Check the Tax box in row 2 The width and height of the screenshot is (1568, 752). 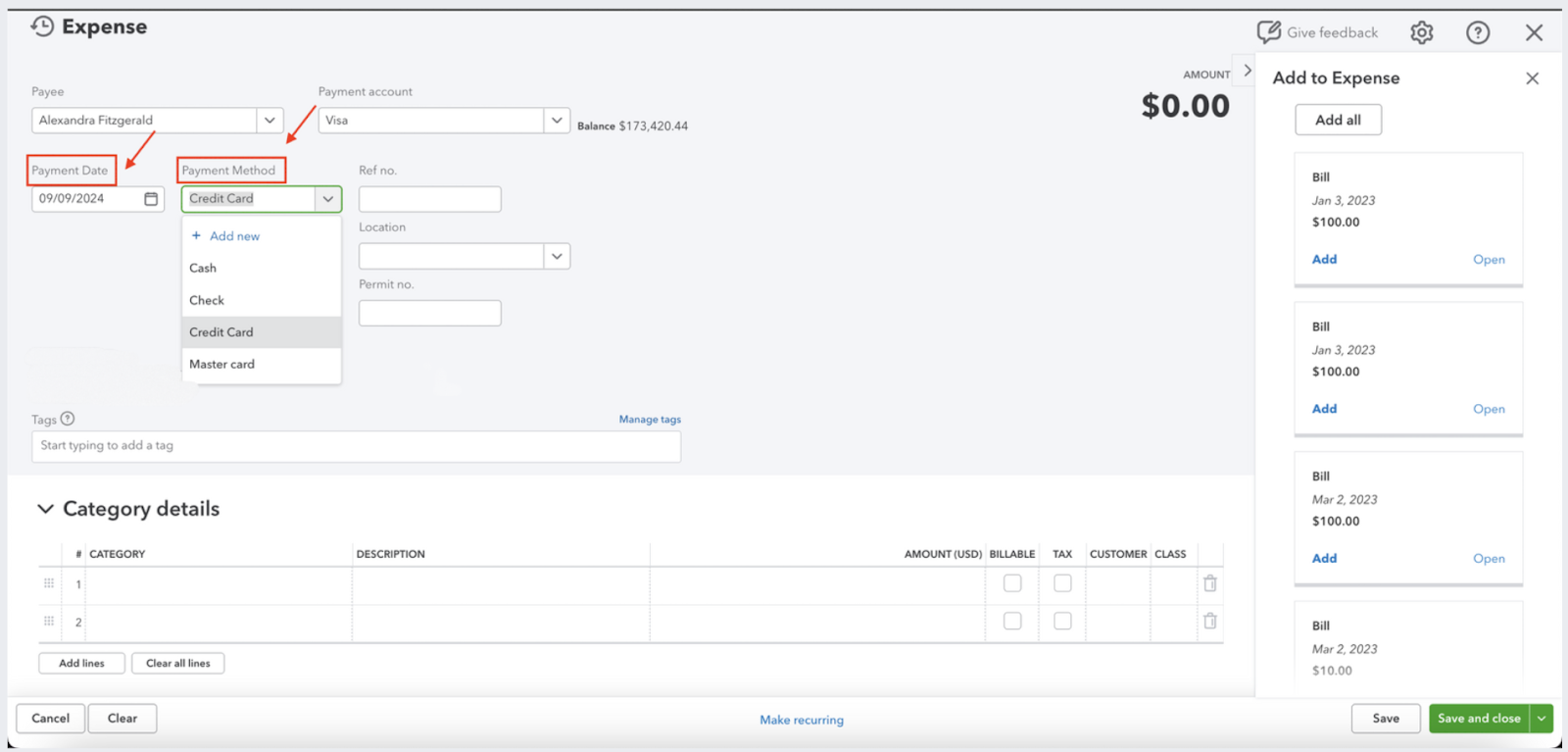click(1062, 621)
